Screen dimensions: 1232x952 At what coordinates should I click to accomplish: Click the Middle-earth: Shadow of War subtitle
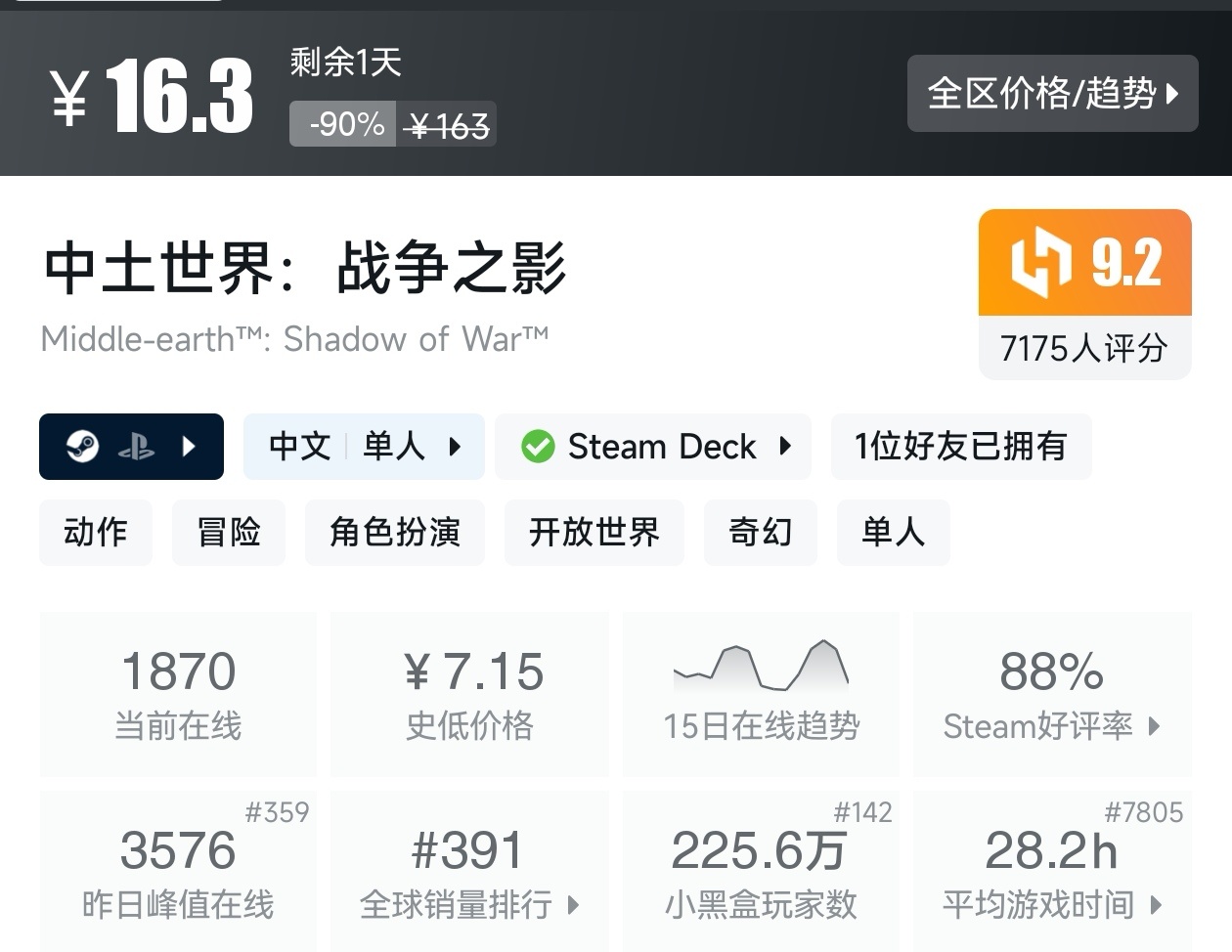[x=294, y=339]
